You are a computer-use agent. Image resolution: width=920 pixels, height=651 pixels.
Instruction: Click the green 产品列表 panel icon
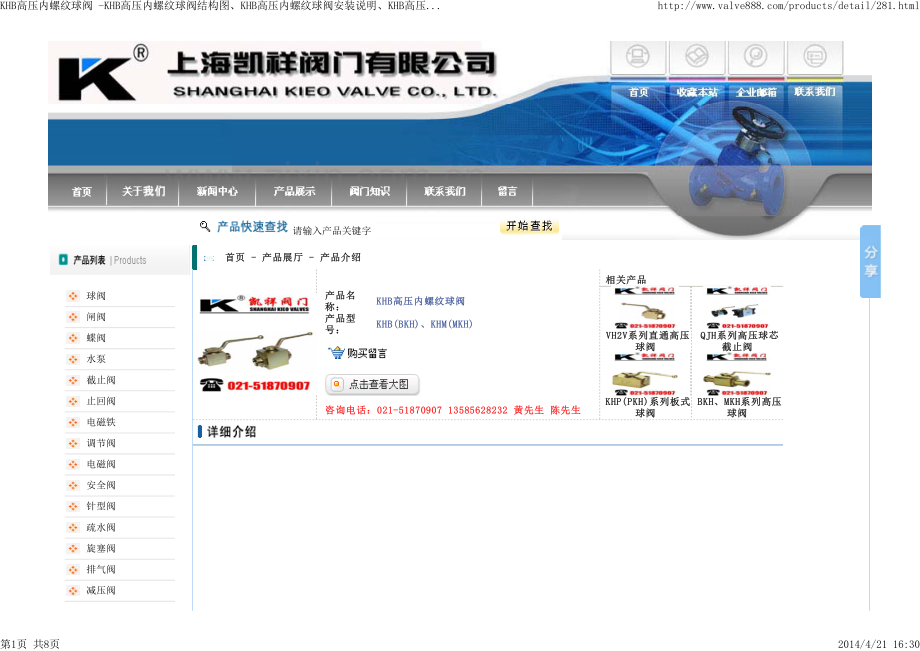coord(63,259)
